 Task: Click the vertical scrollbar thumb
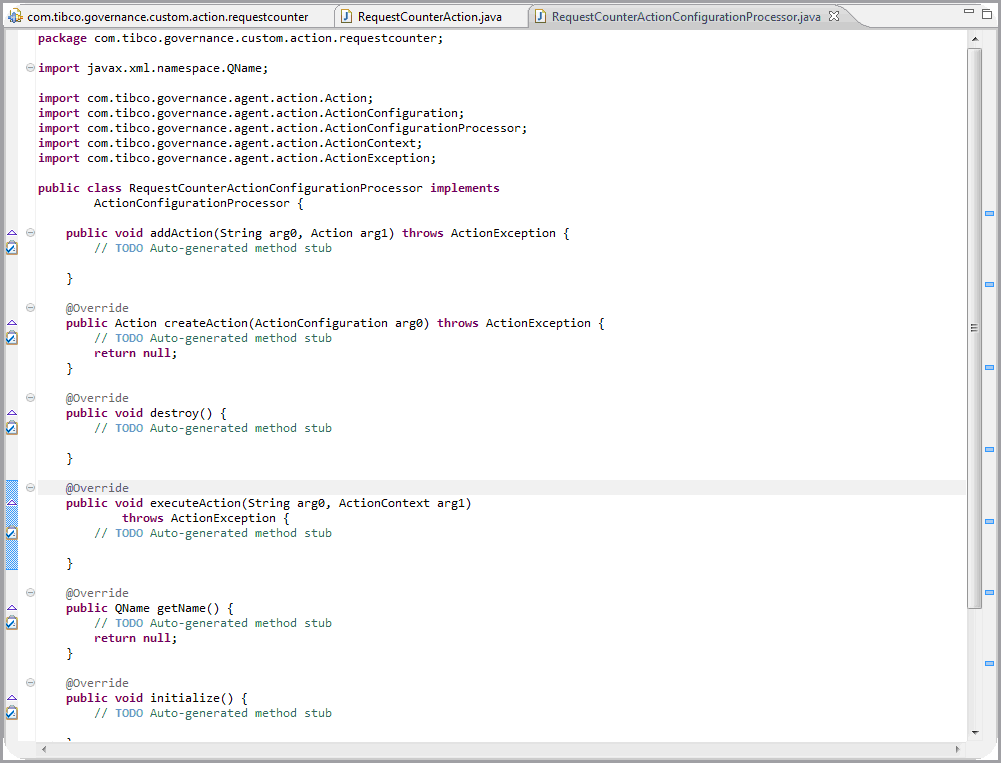tap(974, 328)
